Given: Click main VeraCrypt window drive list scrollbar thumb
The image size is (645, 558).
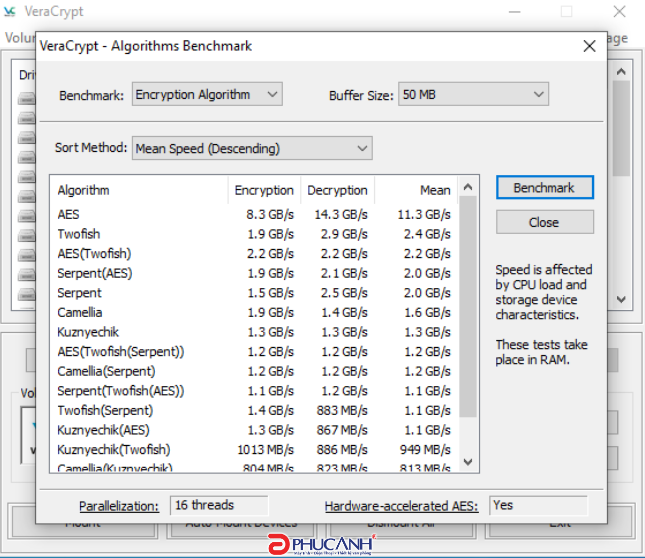Looking at the screenshot, I should pos(621,128).
